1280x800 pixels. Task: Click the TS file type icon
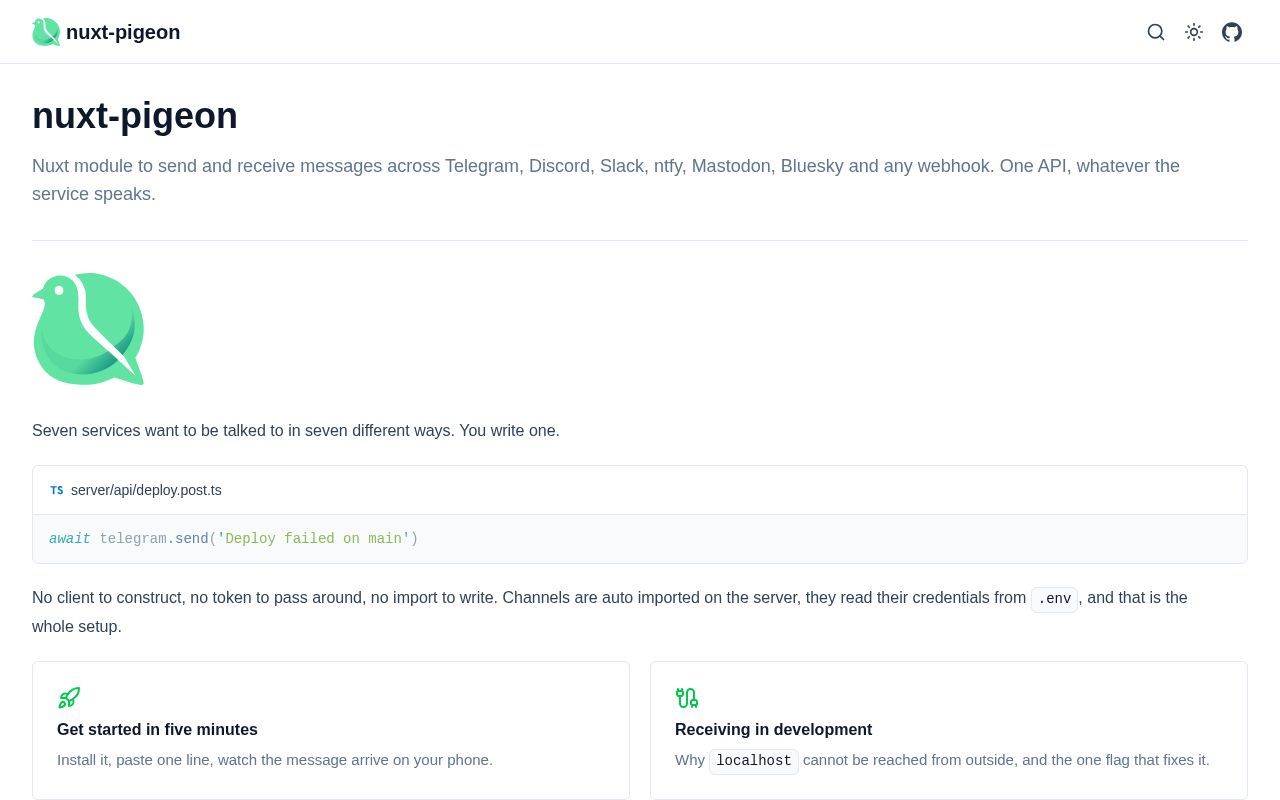pos(57,490)
